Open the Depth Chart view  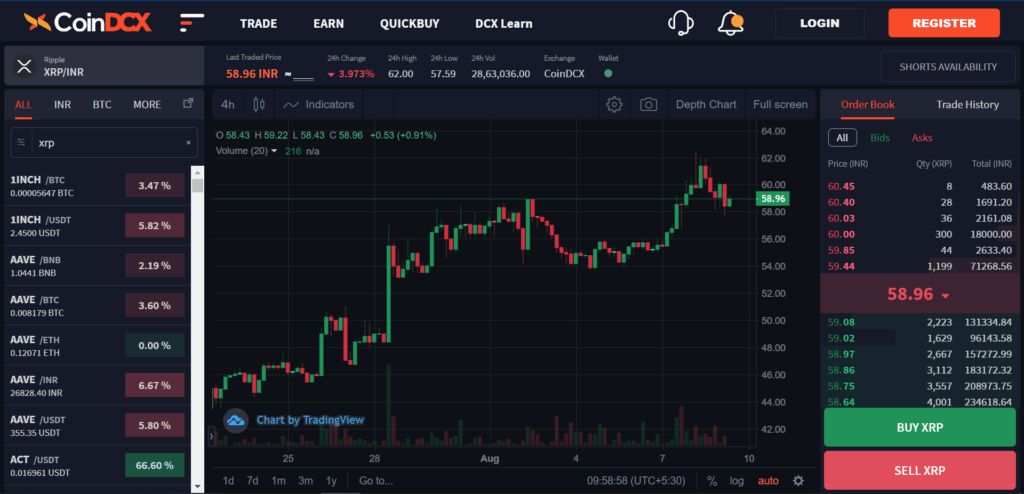tap(706, 105)
